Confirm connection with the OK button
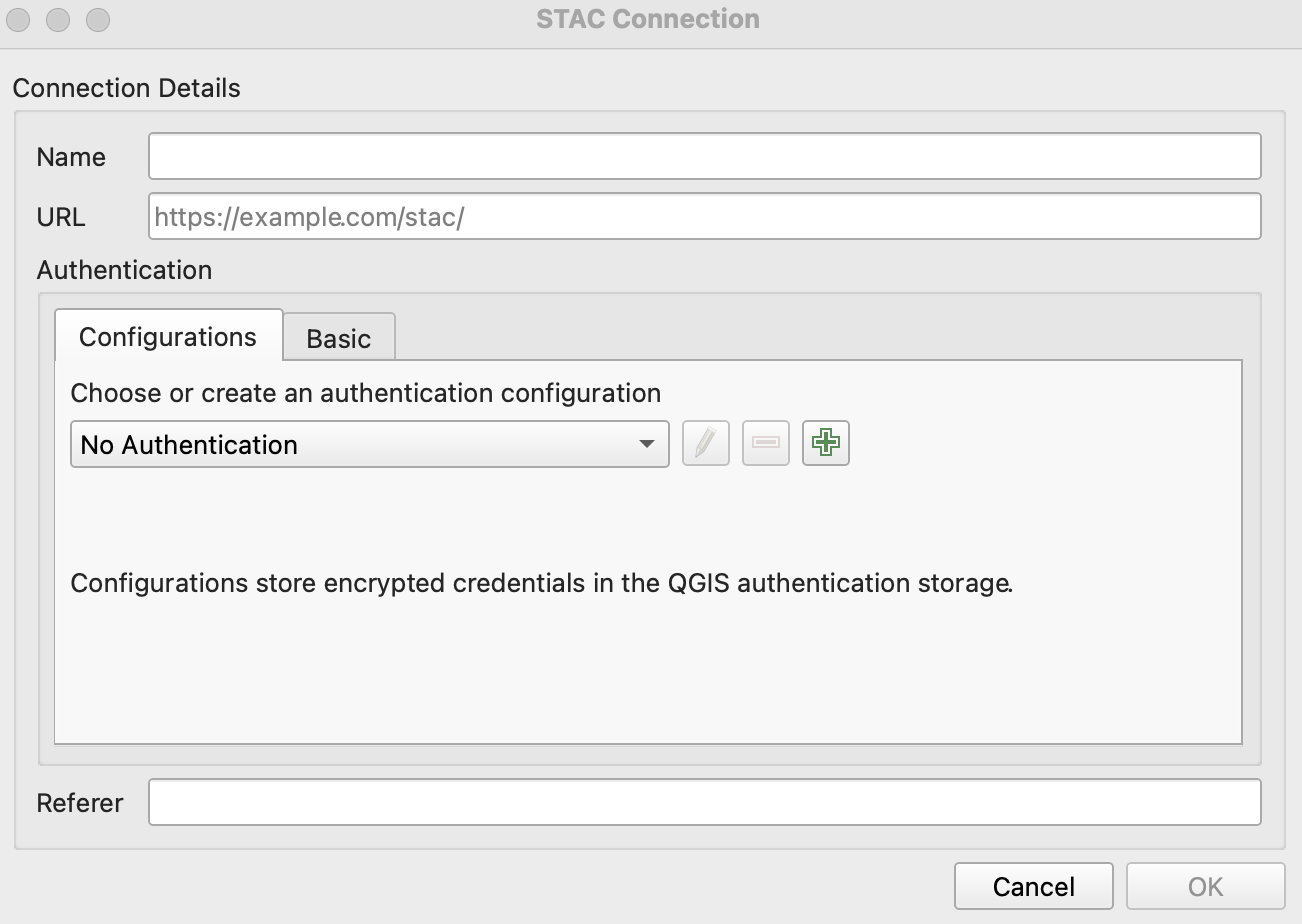The image size is (1302, 924). coord(1205,886)
